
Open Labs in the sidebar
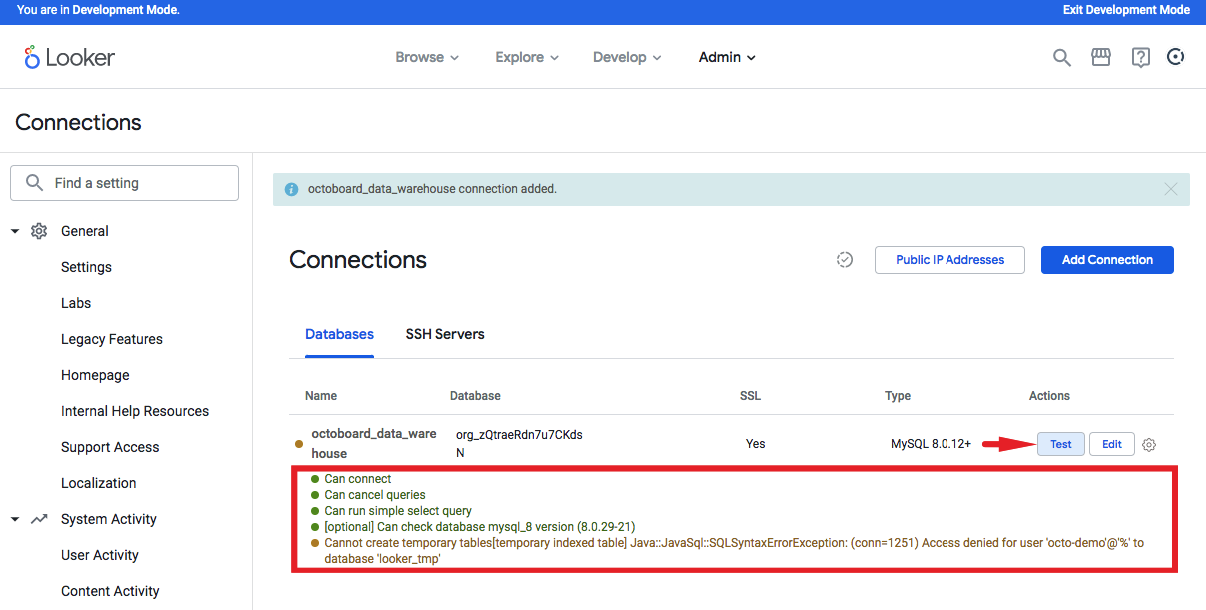click(76, 303)
